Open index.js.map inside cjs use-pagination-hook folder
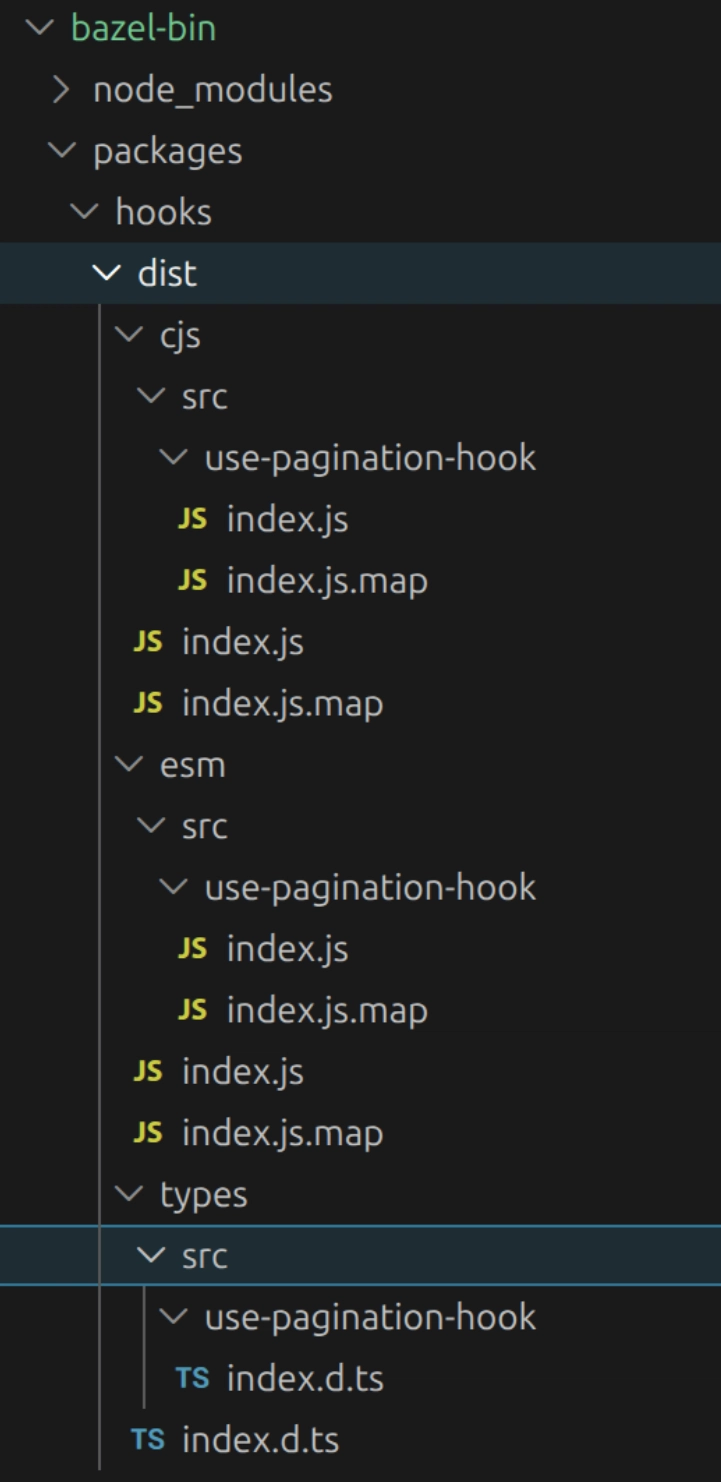Screen dimensions: 721x1482 point(326,581)
